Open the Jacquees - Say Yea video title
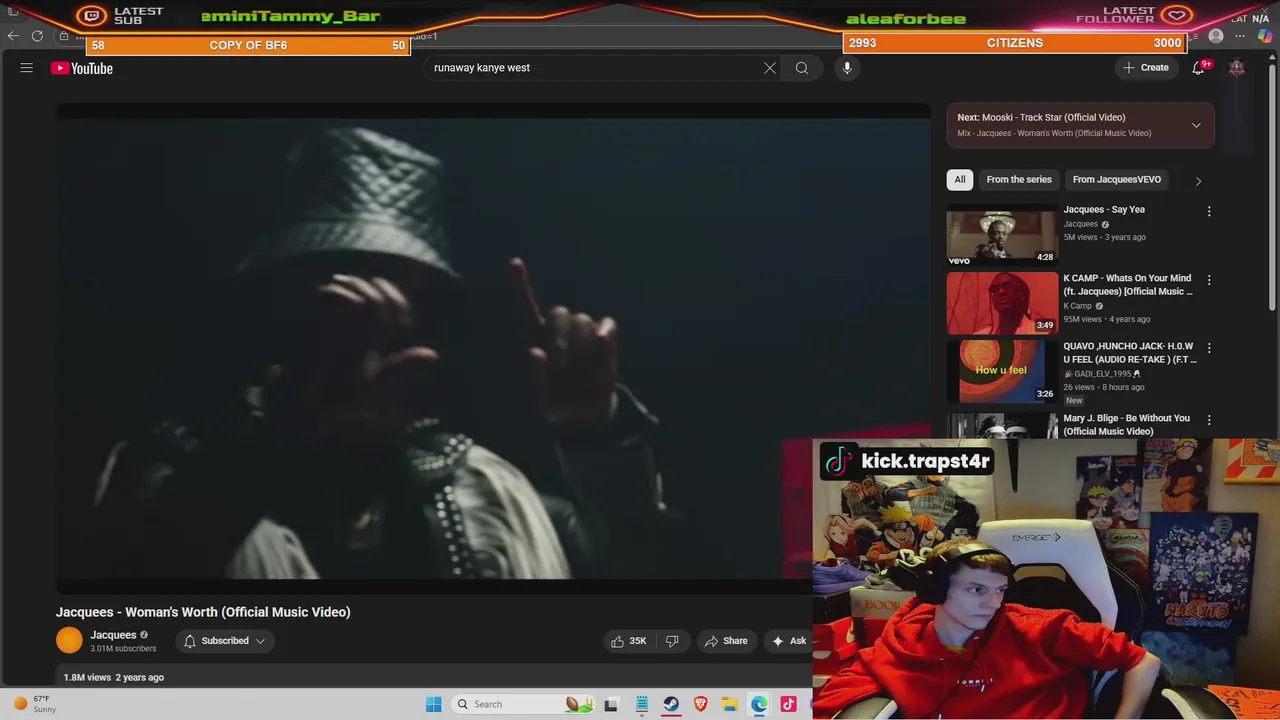 tap(1104, 209)
